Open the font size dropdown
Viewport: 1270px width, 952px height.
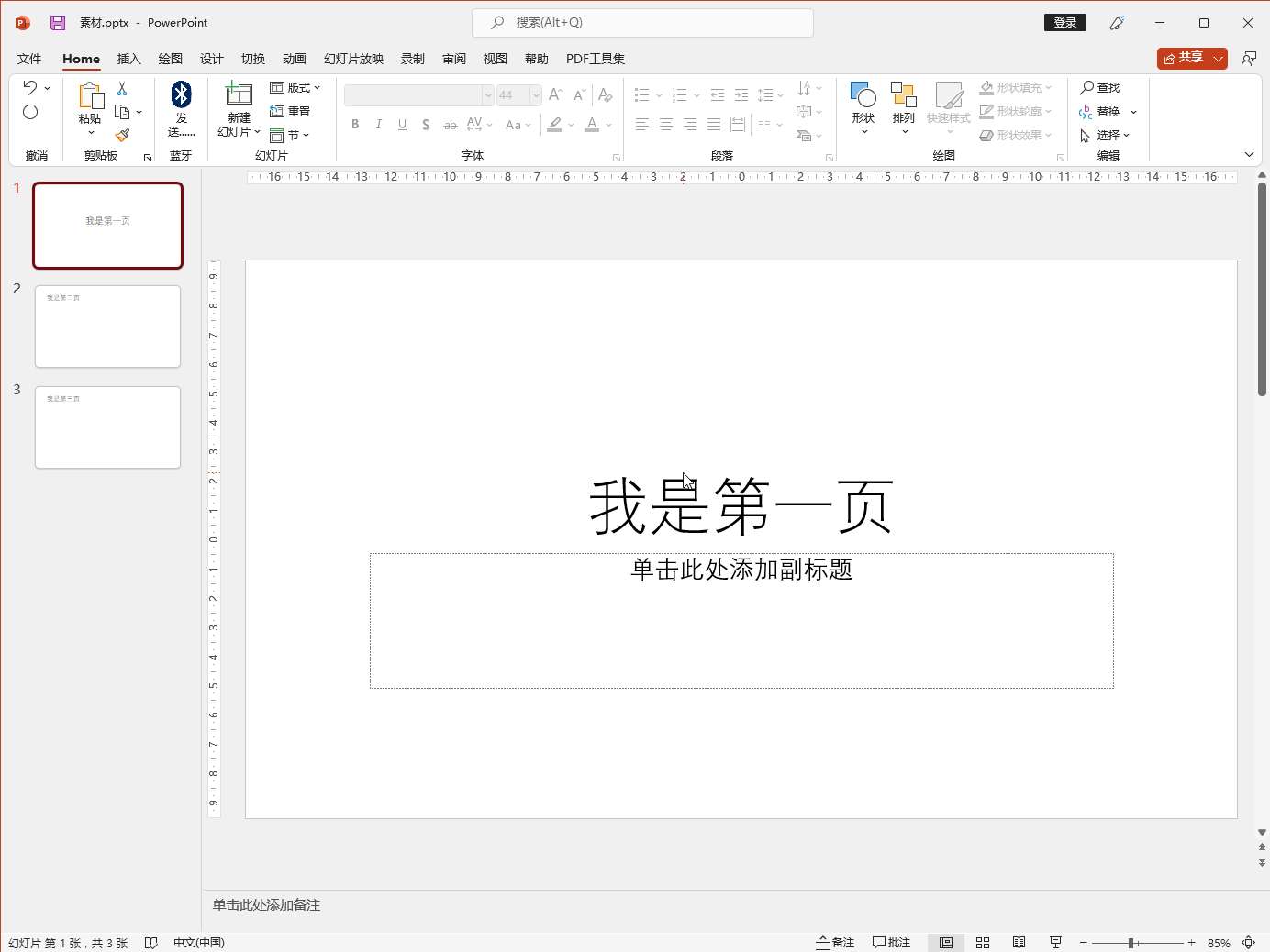(x=536, y=95)
